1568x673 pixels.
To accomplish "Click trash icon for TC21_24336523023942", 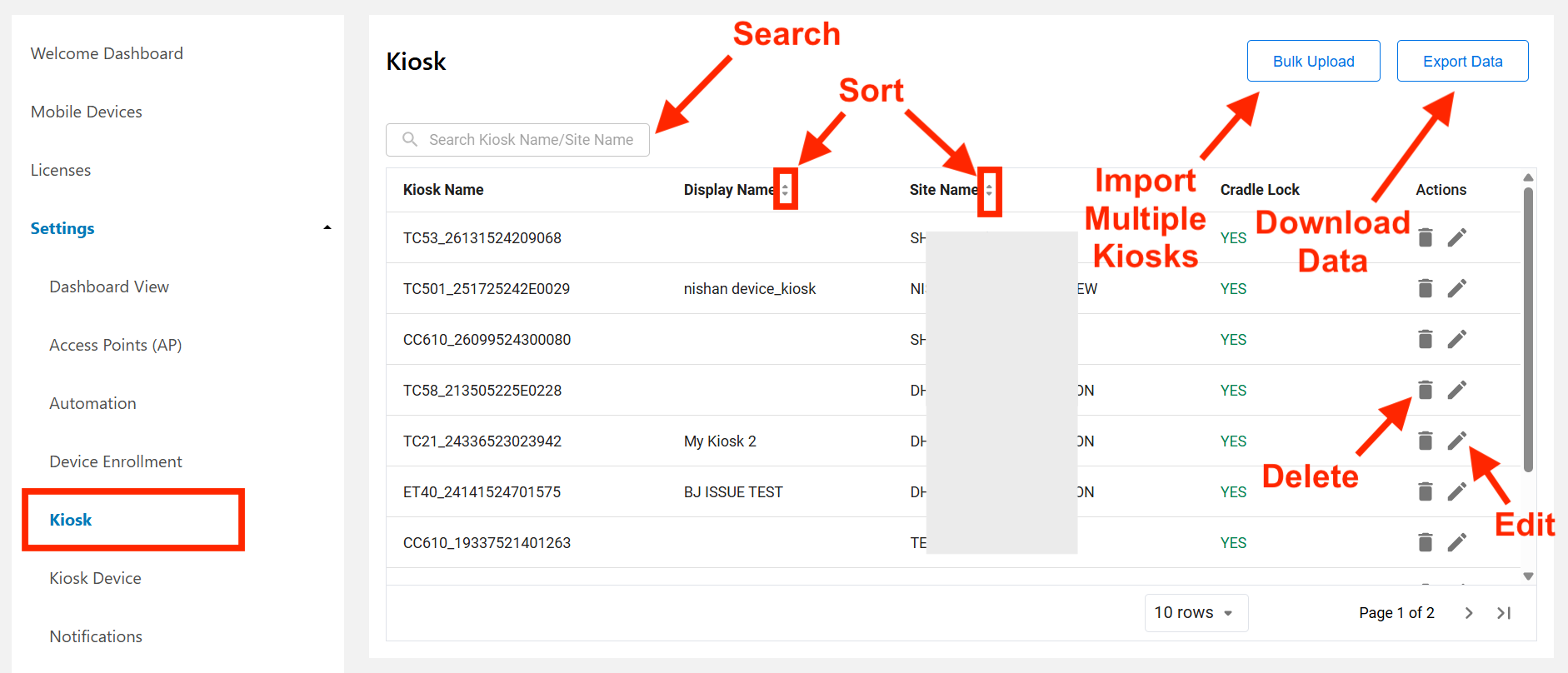I will (1426, 441).
